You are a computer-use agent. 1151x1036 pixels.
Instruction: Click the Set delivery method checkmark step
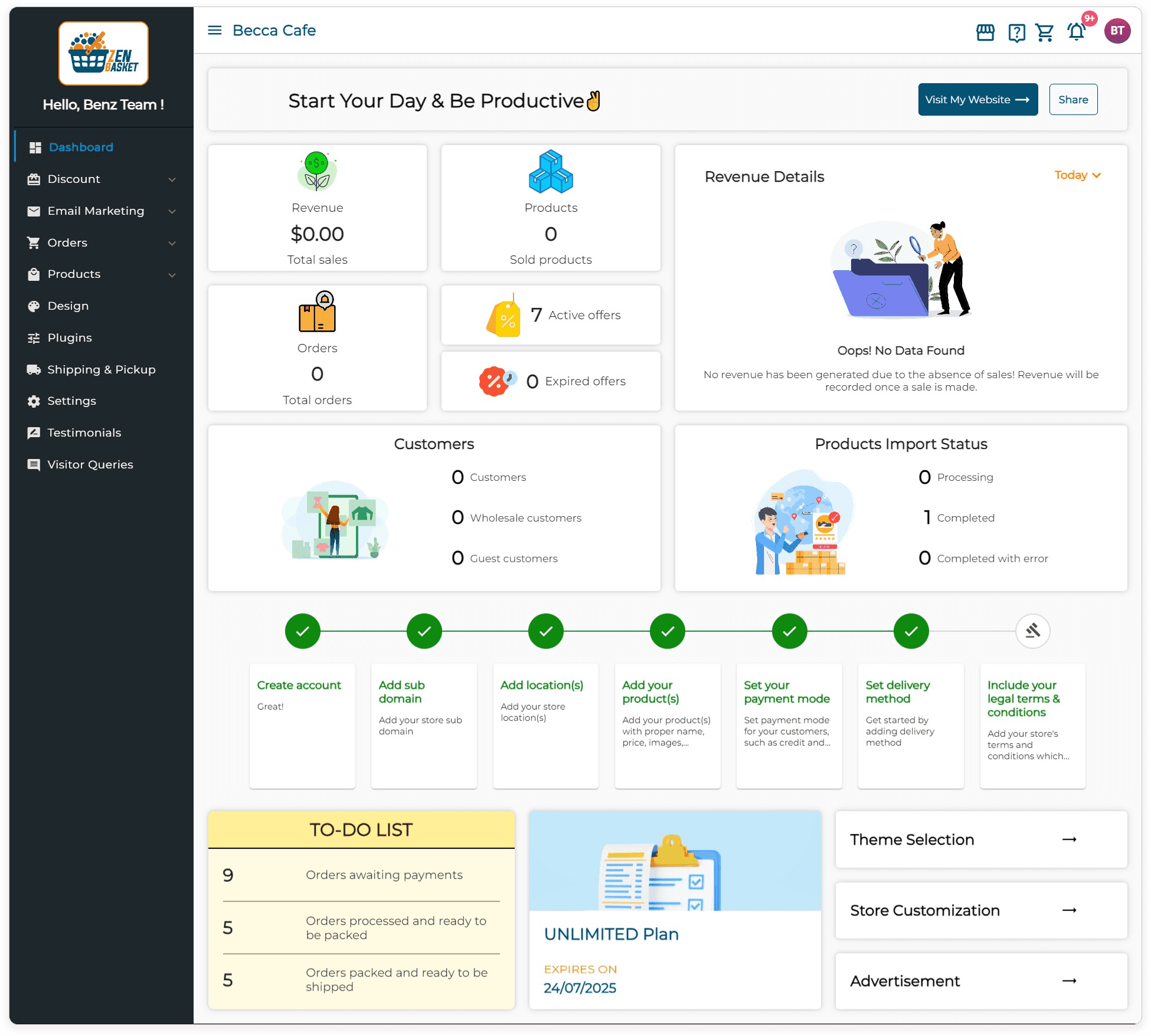[x=911, y=631]
